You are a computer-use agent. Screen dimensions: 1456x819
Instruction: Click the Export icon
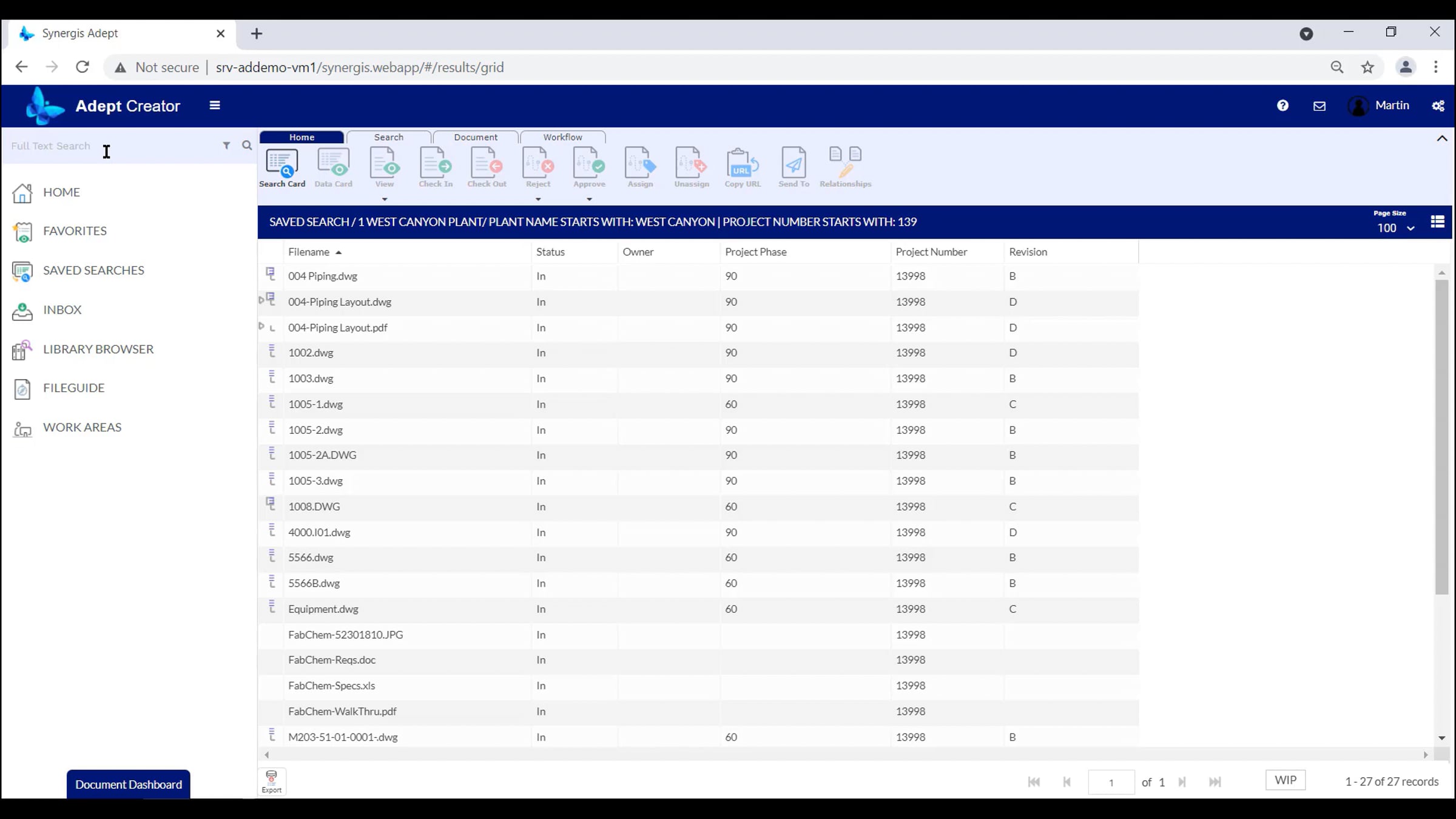pyautogui.click(x=271, y=782)
